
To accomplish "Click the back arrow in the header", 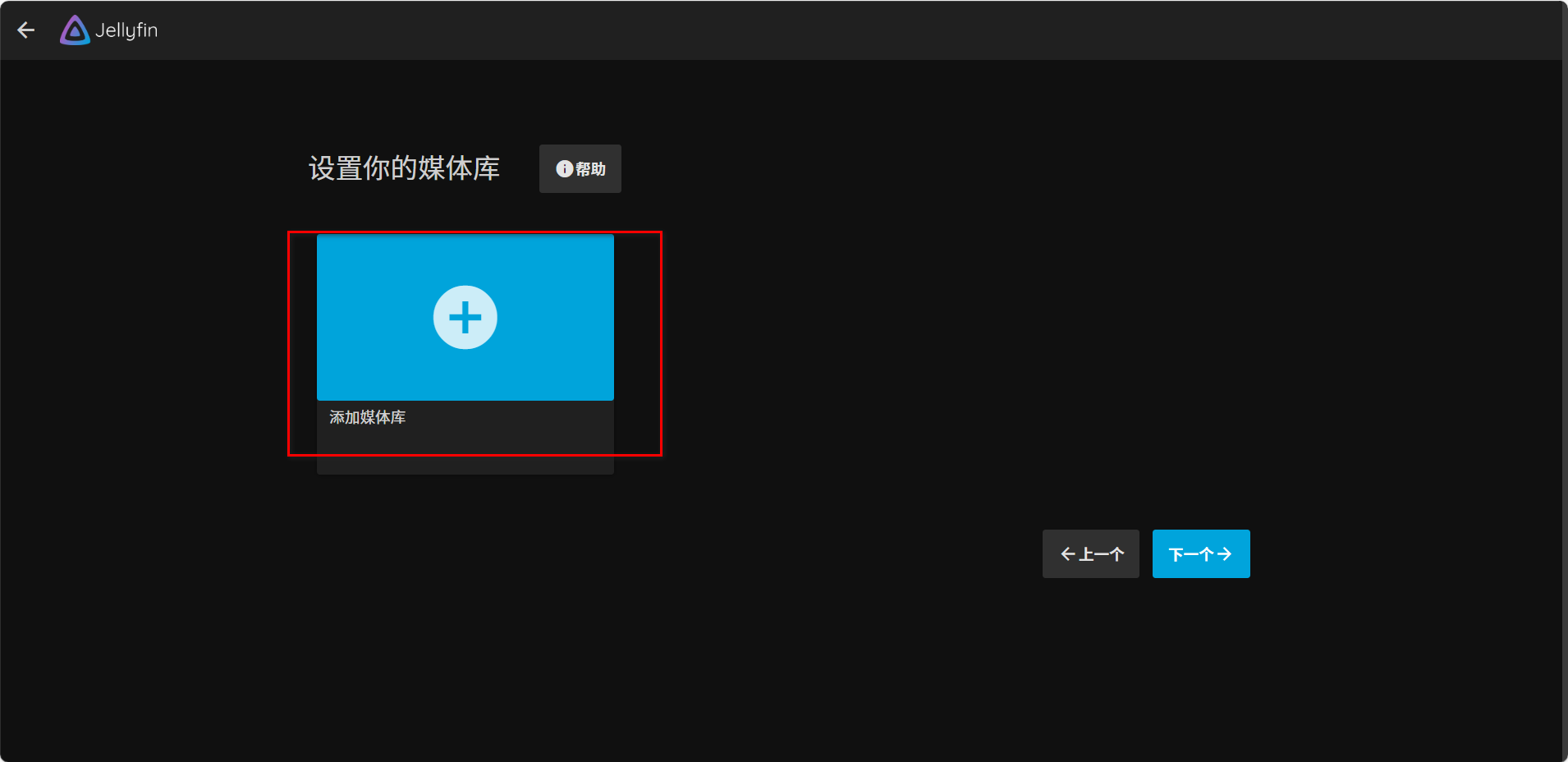I will click(x=26, y=30).
